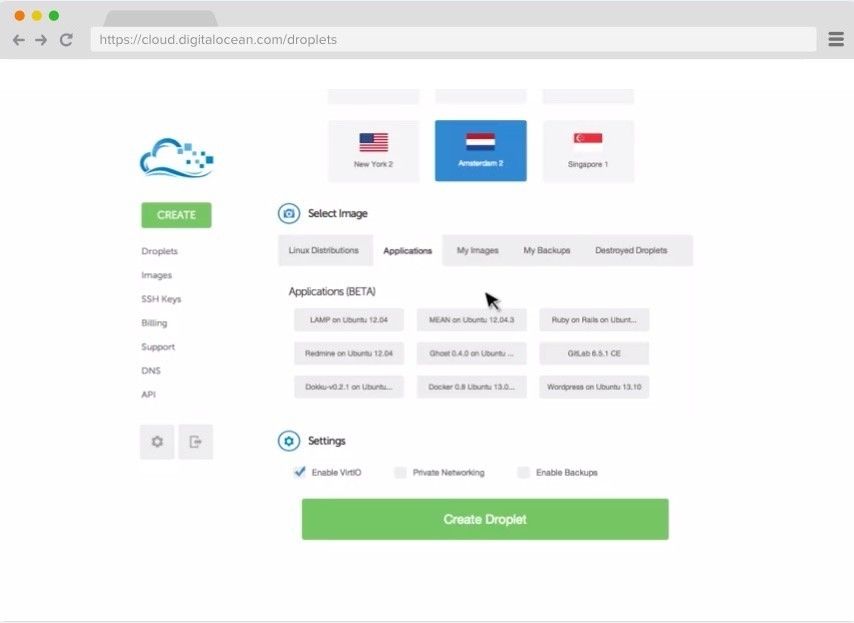
Task: Select the Singapore 1 region
Action: coord(588,151)
